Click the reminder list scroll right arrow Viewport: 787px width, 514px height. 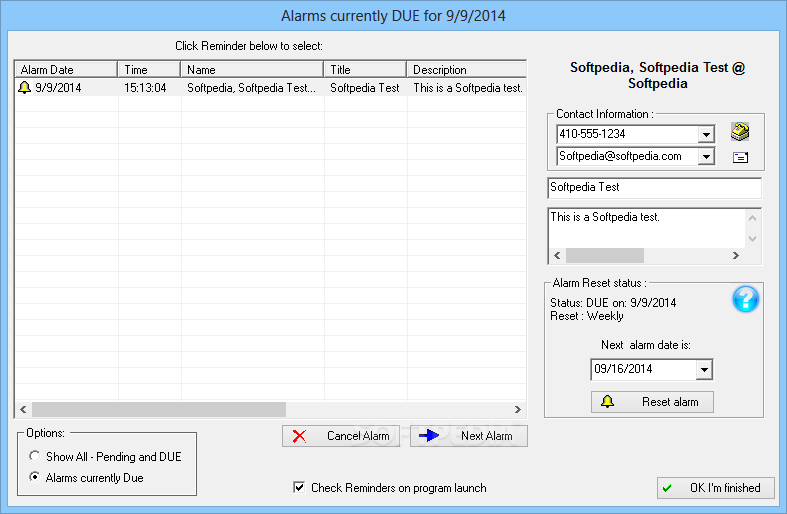[517, 410]
